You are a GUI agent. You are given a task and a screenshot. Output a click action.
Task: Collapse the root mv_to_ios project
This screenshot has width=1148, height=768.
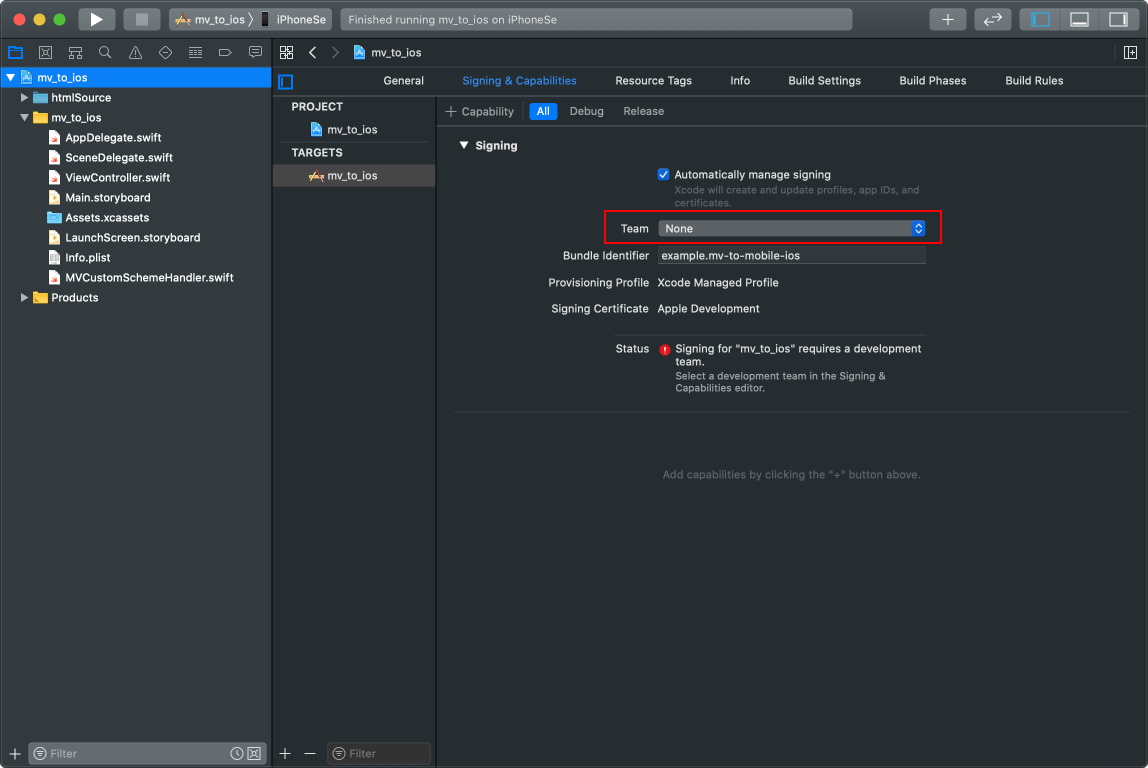point(11,77)
